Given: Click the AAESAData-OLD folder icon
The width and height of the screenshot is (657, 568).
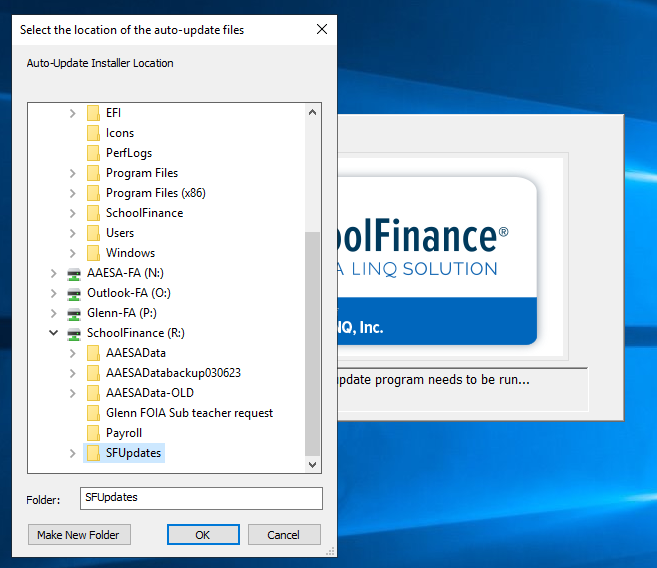Looking at the screenshot, I should 93,393.
